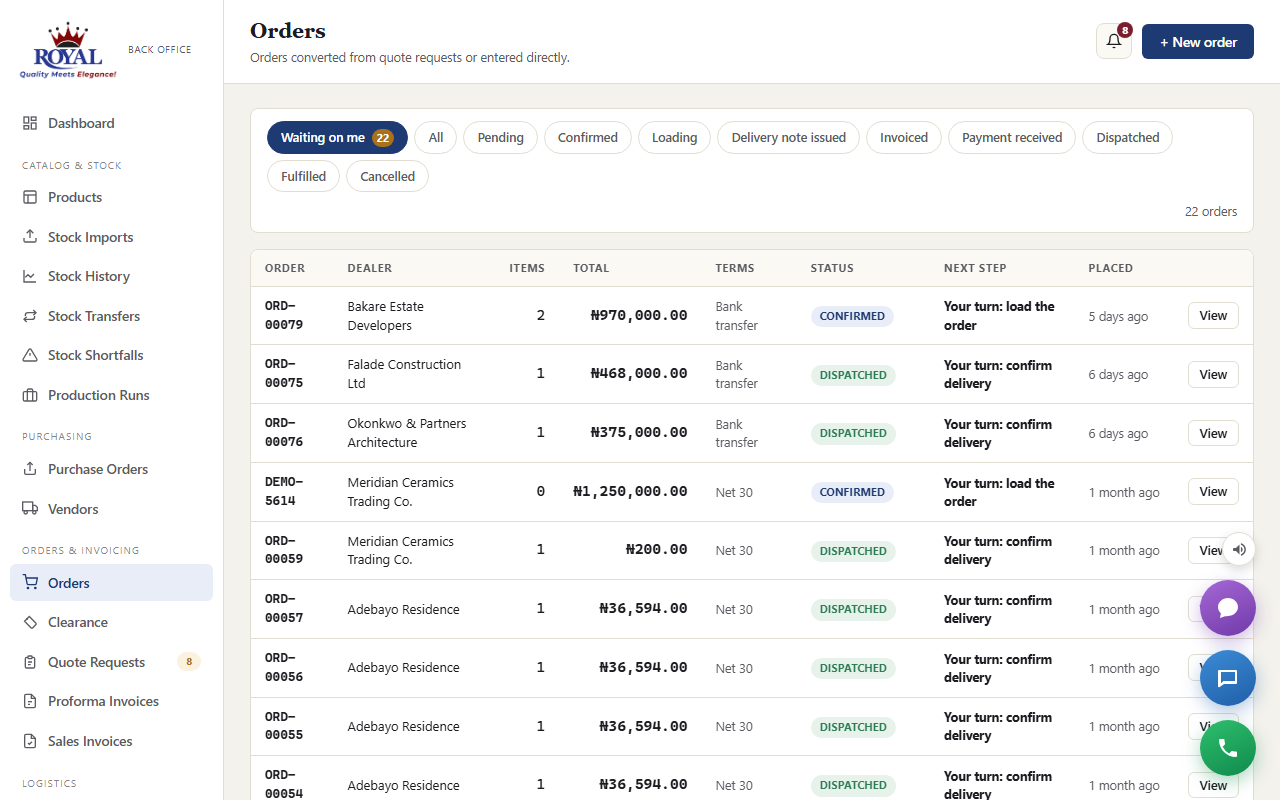
Task: Click the Sales Invoices document icon
Action: pyautogui.click(x=30, y=741)
